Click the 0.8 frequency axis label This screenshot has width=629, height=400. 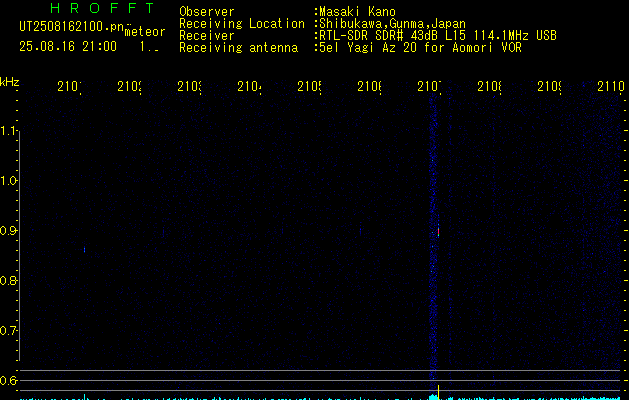click(x=8, y=280)
